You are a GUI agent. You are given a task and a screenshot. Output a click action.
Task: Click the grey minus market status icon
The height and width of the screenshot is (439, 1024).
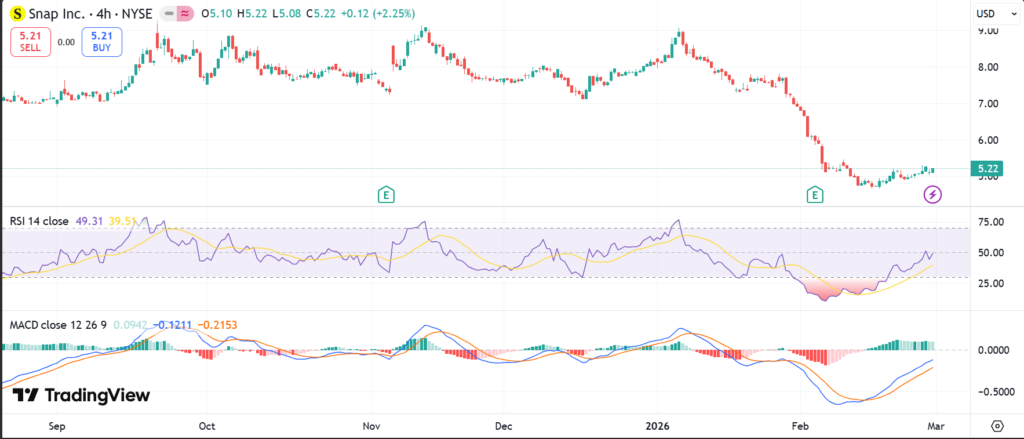(x=166, y=15)
